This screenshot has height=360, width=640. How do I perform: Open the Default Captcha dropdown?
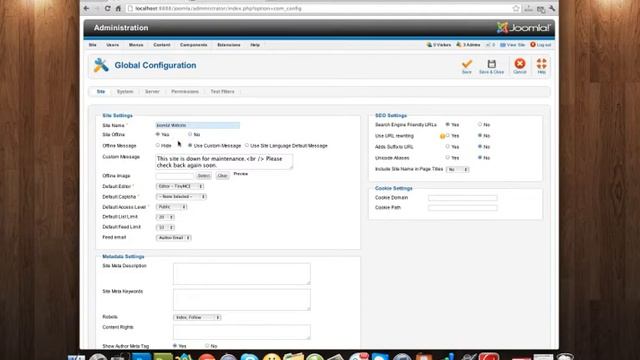click(181, 197)
